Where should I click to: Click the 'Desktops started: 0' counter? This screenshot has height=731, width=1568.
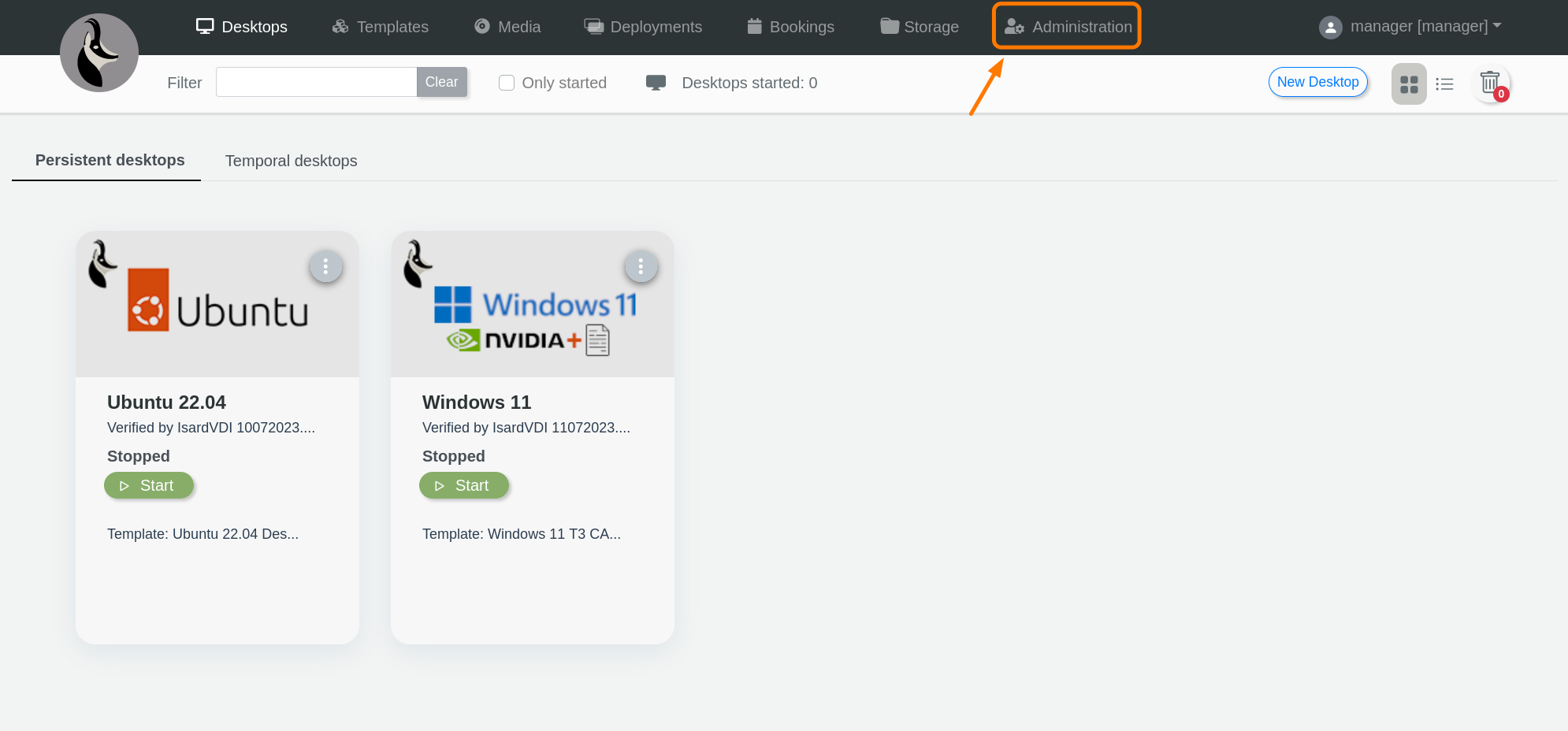coord(749,83)
